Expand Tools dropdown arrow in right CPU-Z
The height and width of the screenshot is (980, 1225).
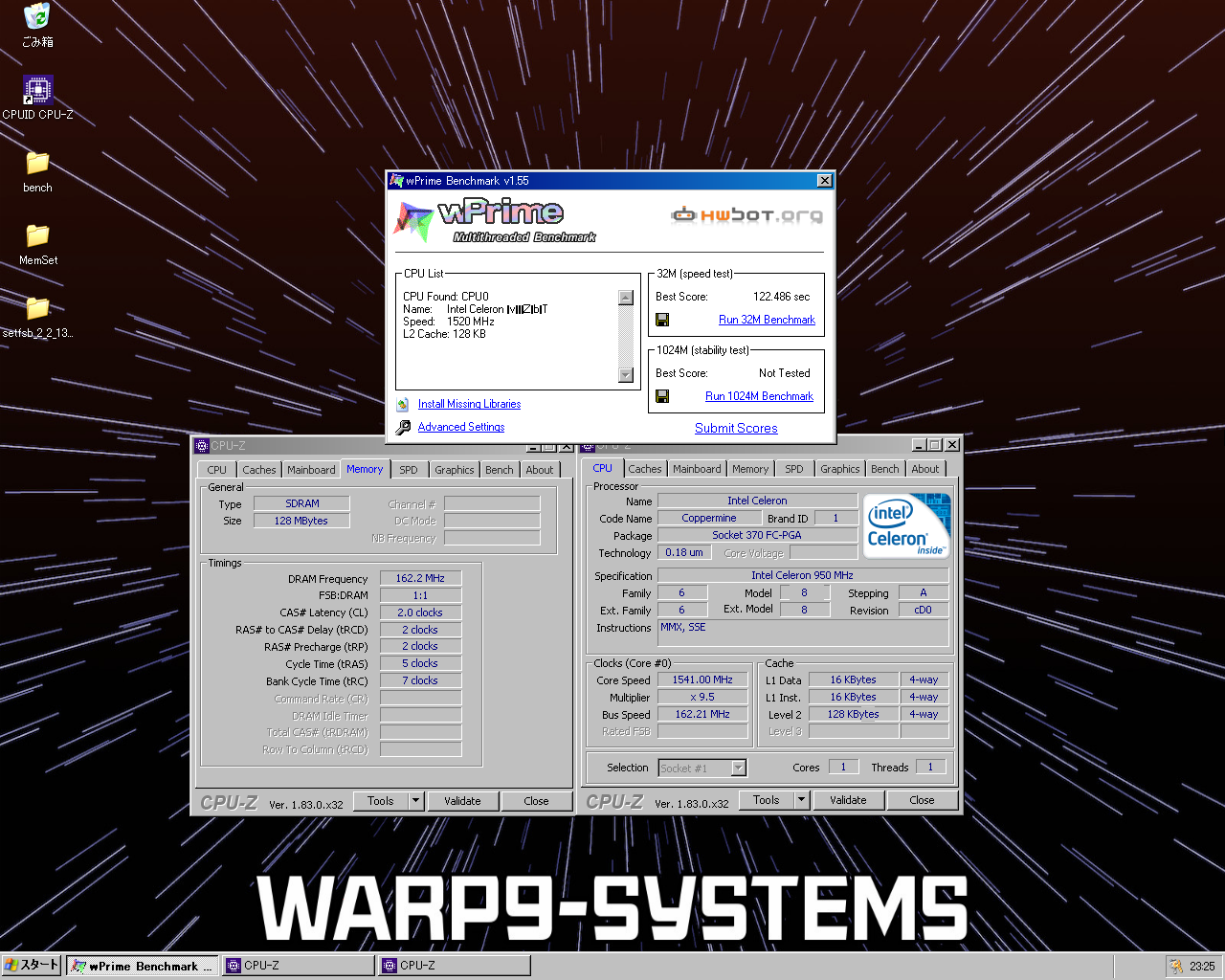tap(802, 800)
